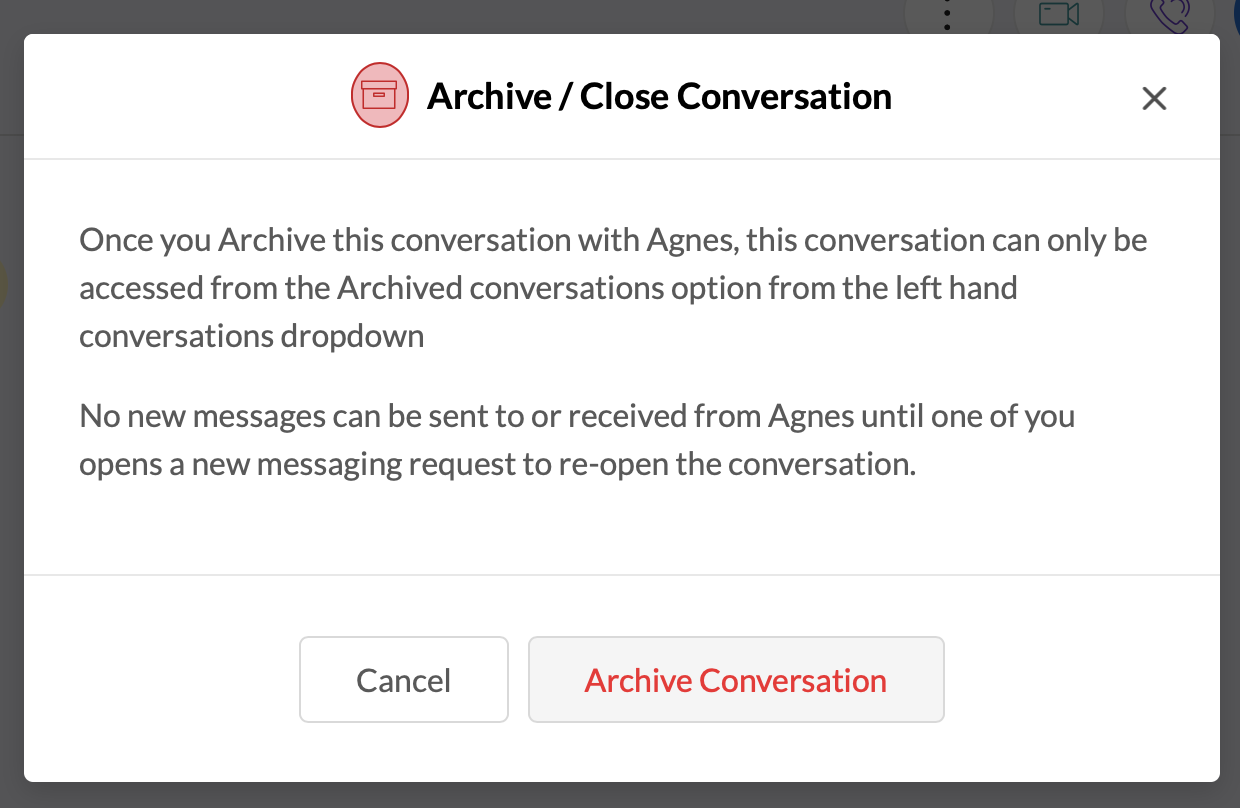Click the paragraph starting 'Once you Archive'
Viewport: 1240px width, 808px height.
pos(613,288)
